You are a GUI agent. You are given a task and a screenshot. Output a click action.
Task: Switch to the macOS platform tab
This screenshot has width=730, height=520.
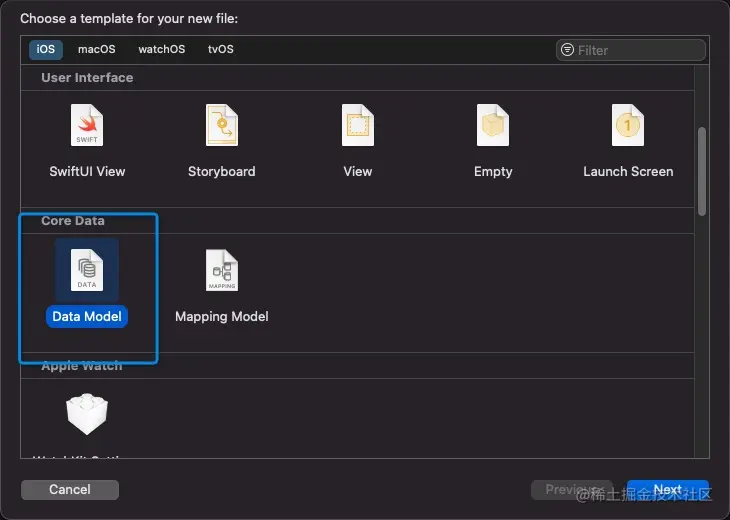tap(97, 49)
